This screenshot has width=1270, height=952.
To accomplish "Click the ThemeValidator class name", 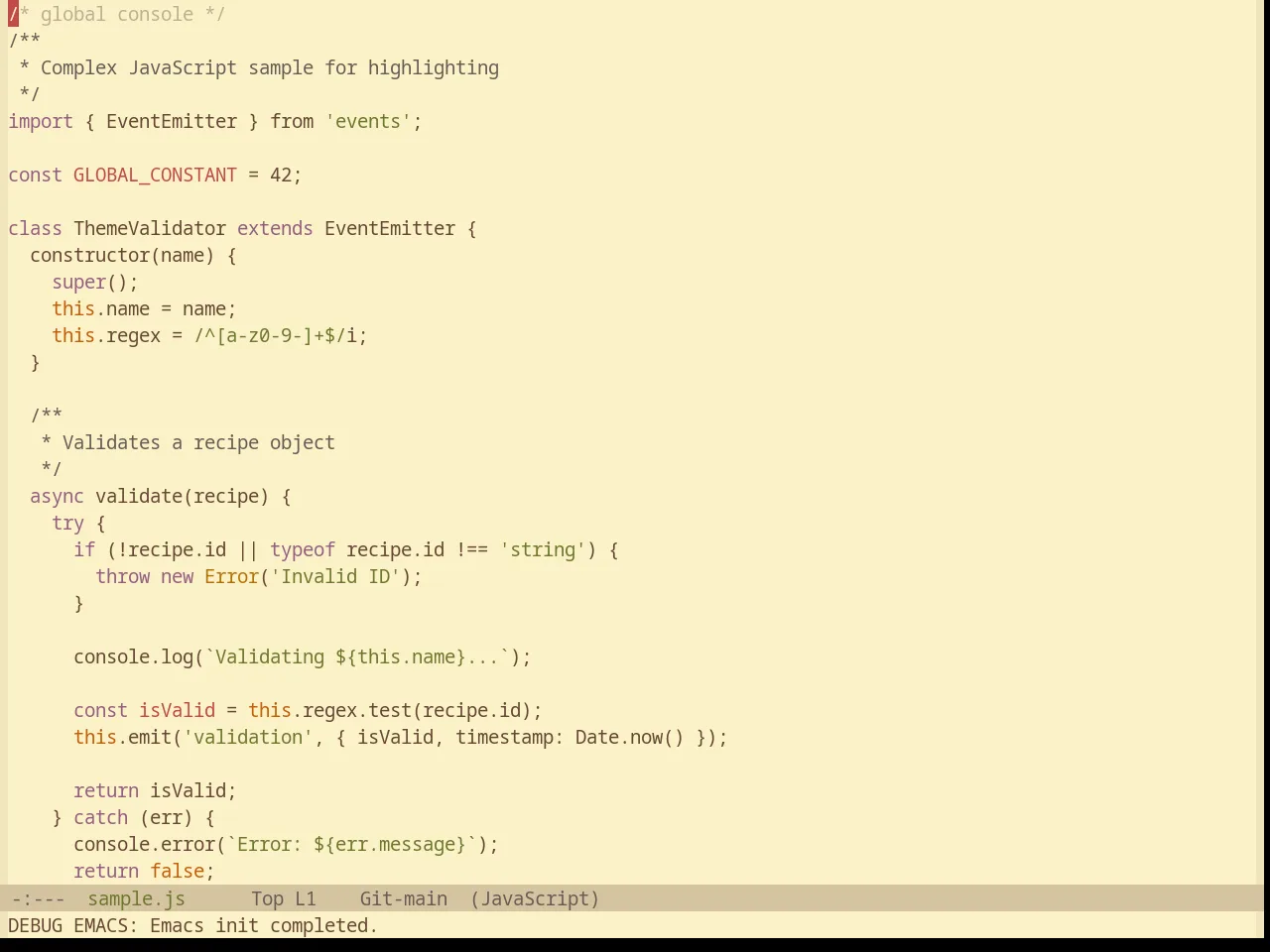I will pos(150,228).
